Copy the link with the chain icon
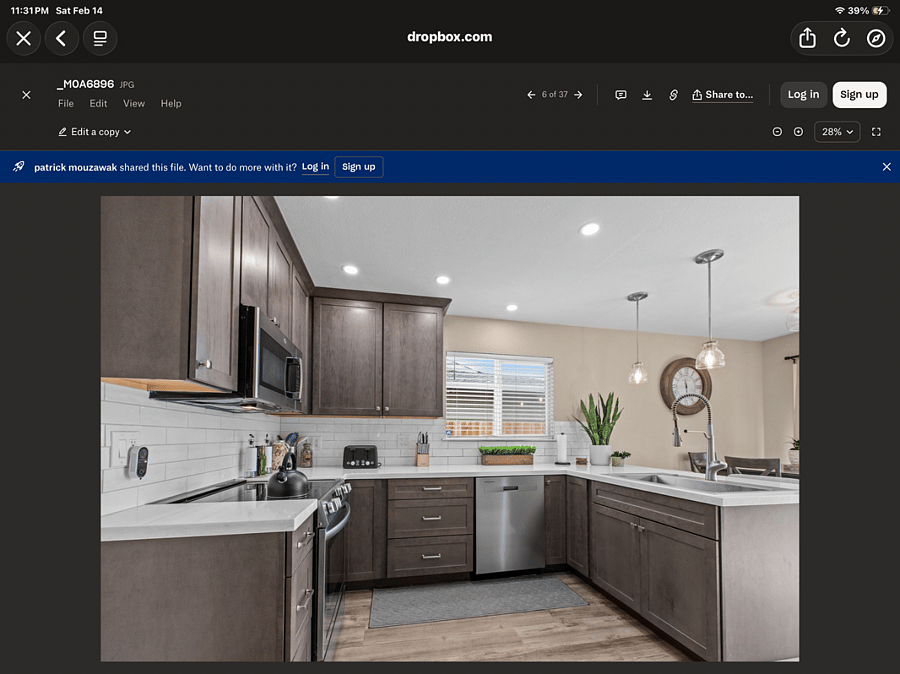900x674 pixels. pyautogui.click(x=673, y=95)
